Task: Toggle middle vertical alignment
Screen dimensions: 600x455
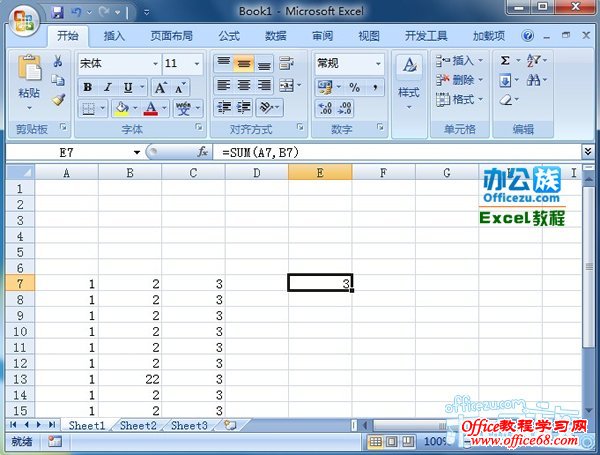Action: click(244, 63)
